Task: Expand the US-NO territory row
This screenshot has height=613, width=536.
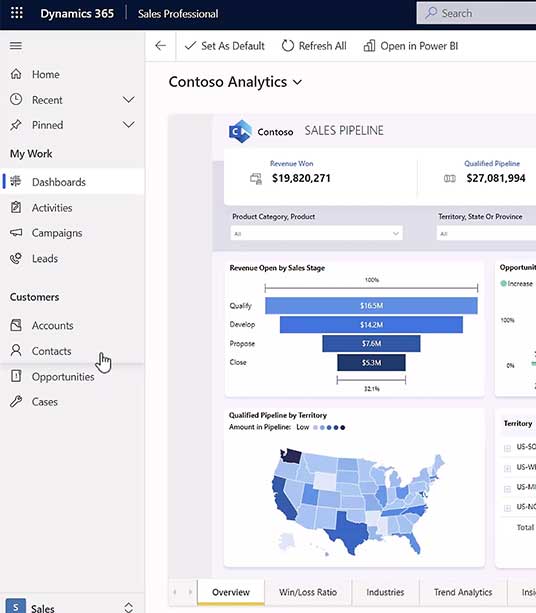Action: coord(507,508)
